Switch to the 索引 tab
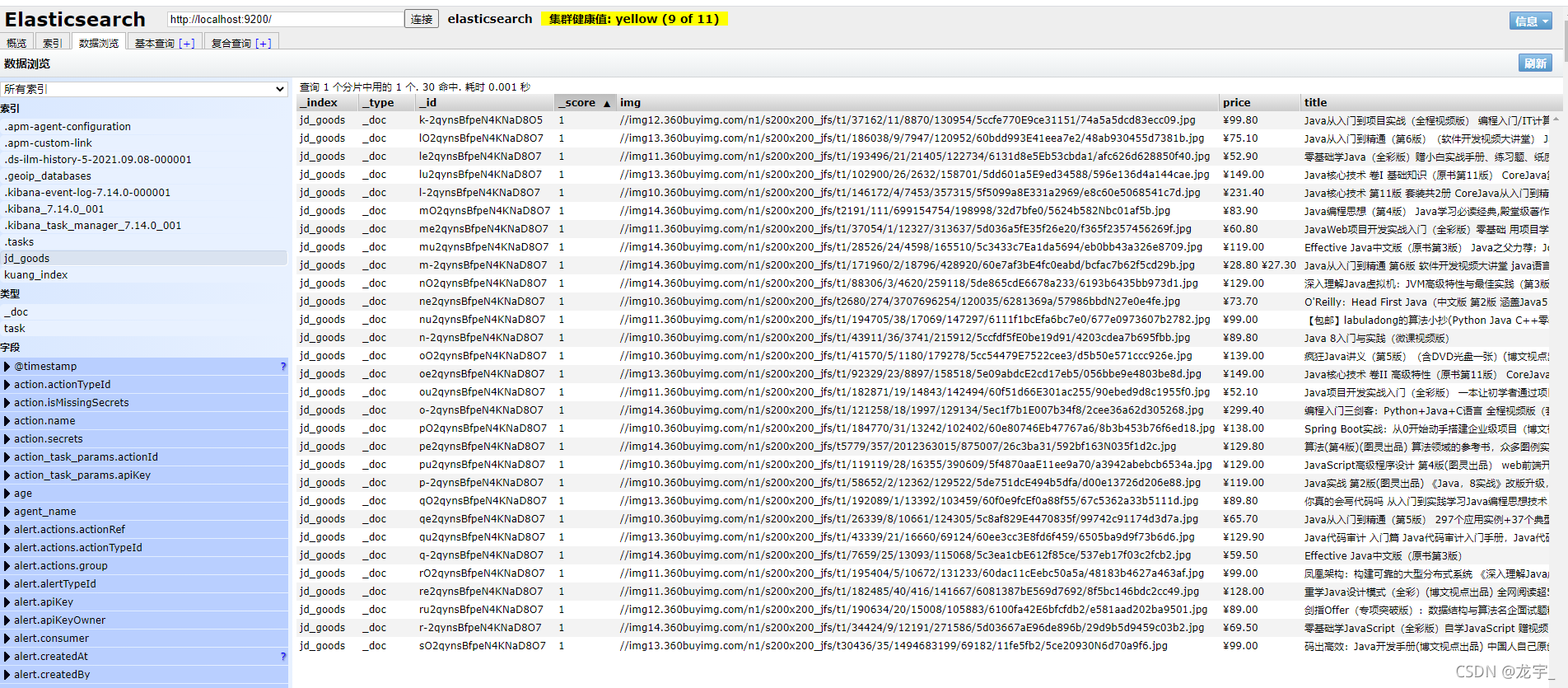The image size is (1568, 688). pos(53,43)
